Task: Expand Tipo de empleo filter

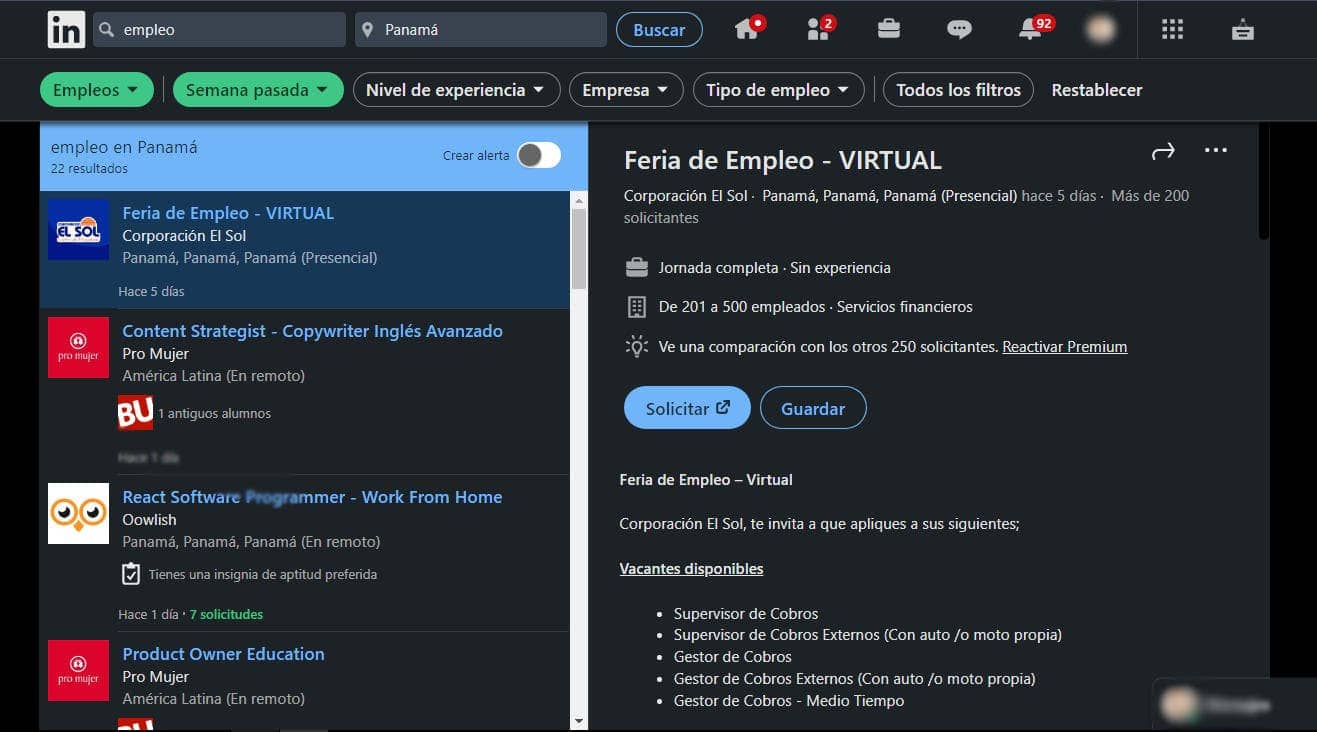Action: click(779, 90)
